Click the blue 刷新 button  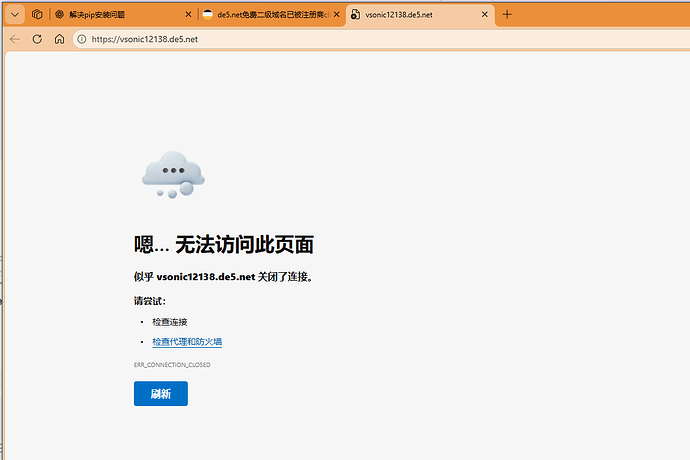click(161, 394)
